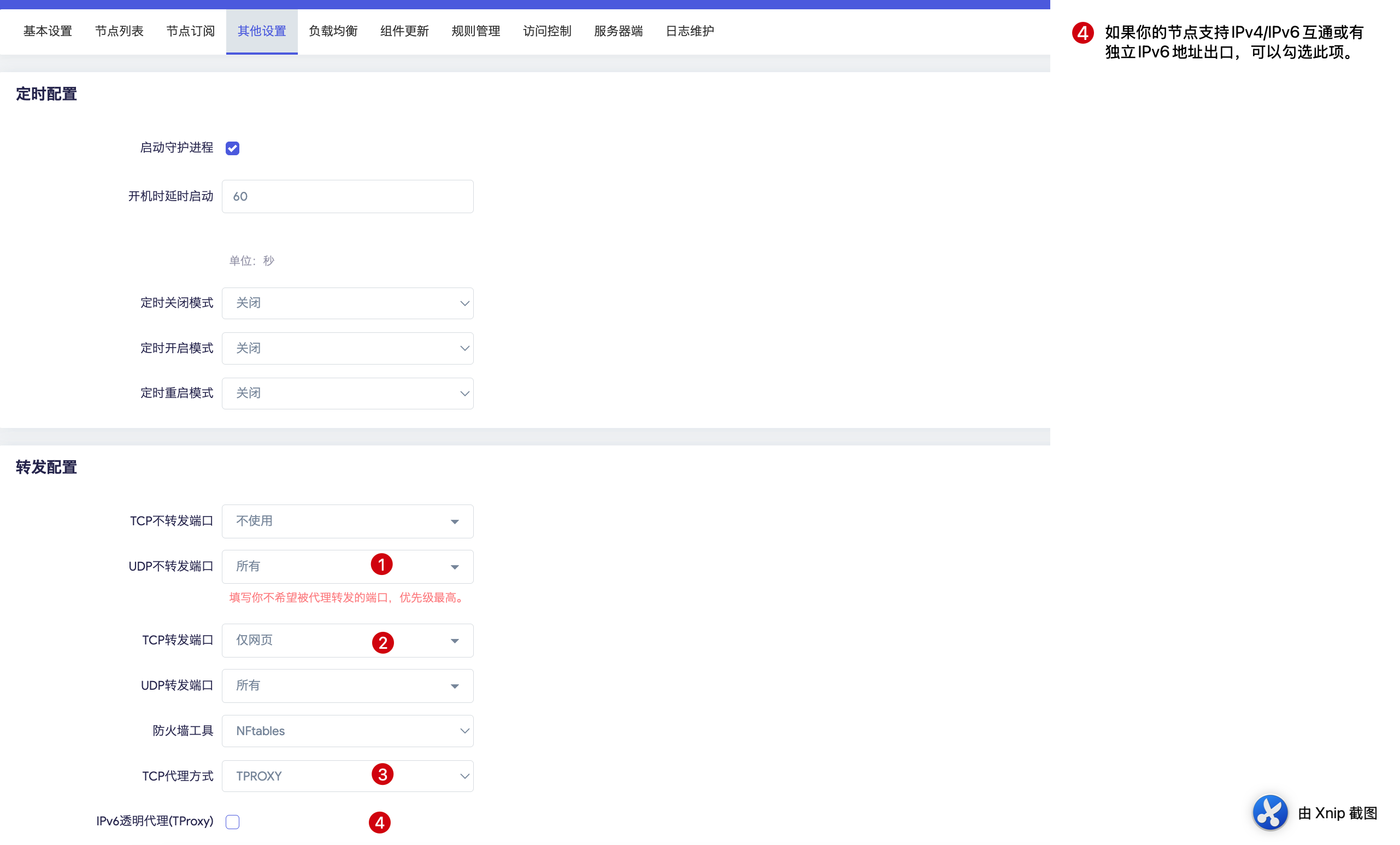Open the 负载均衡 tab
The height and width of the screenshot is (845, 1400).
333,31
